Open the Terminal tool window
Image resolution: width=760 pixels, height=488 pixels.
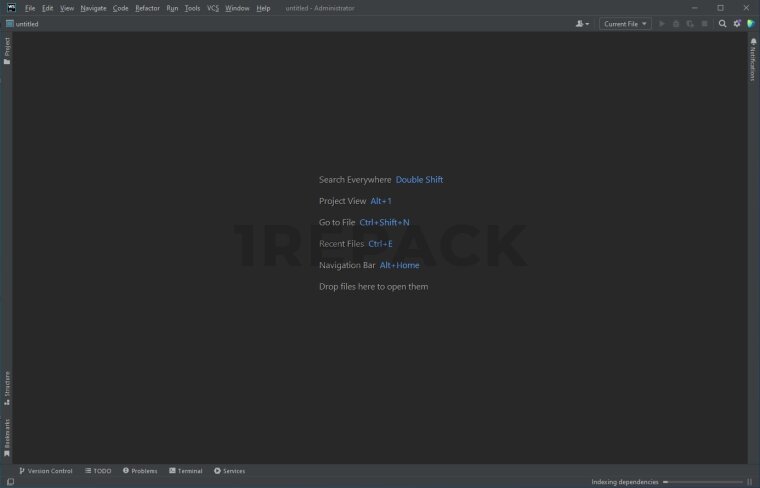(x=186, y=471)
